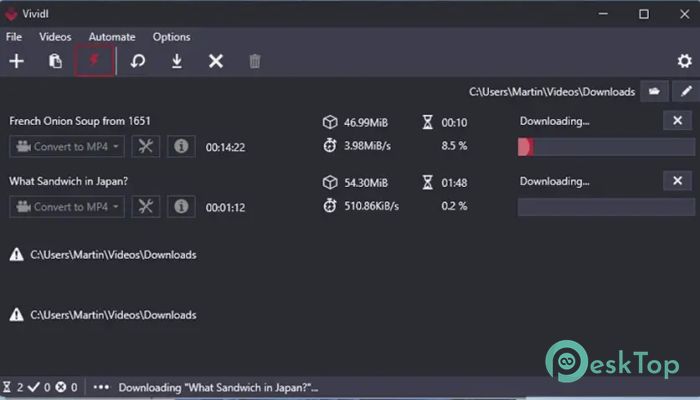Image resolution: width=700 pixels, height=400 pixels.
Task: Toggle the lightning bolt auto-download mode
Action: [x=94, y=60]
